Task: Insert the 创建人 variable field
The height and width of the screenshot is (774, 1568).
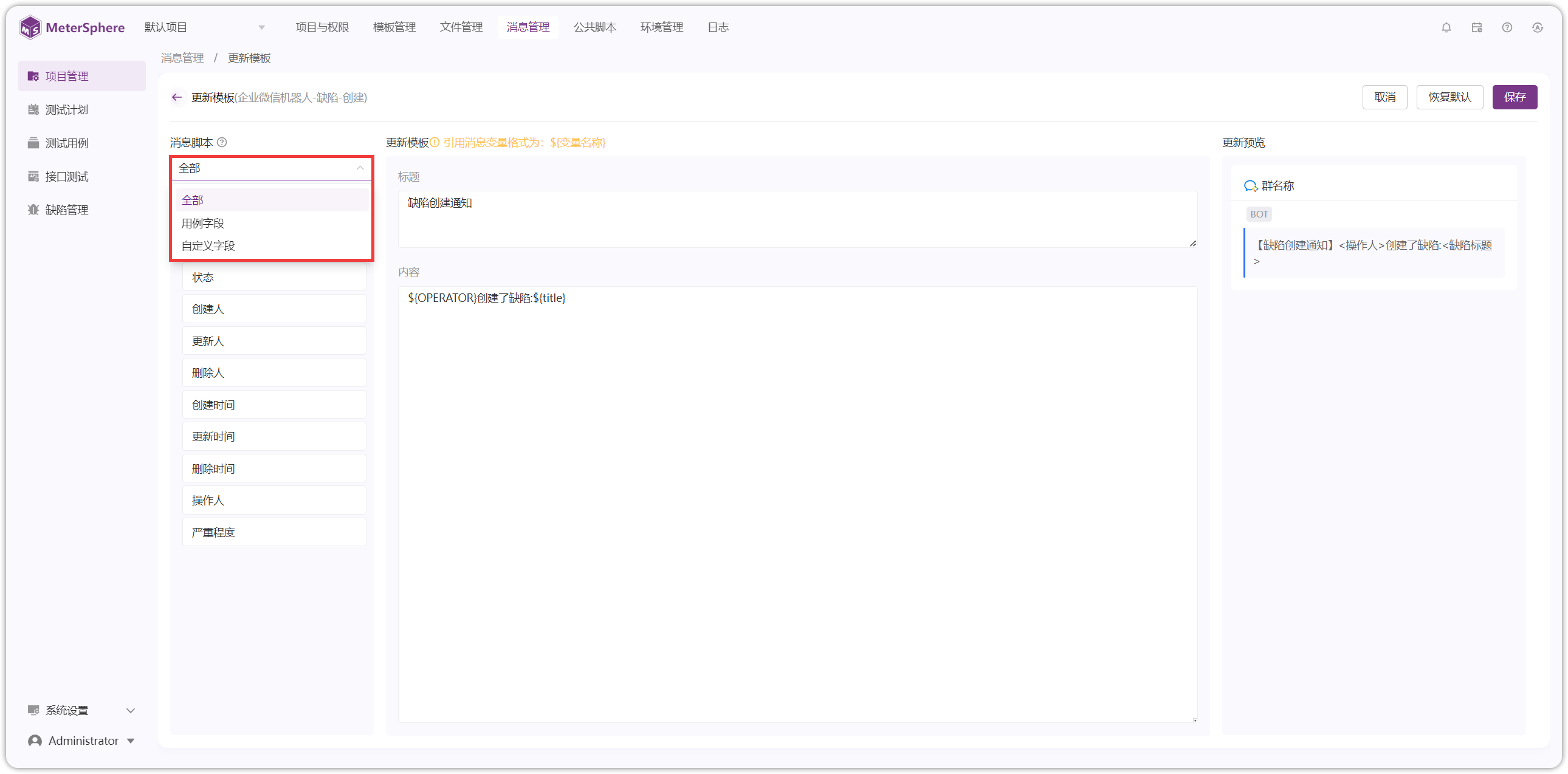Action: tap(274, 309)
